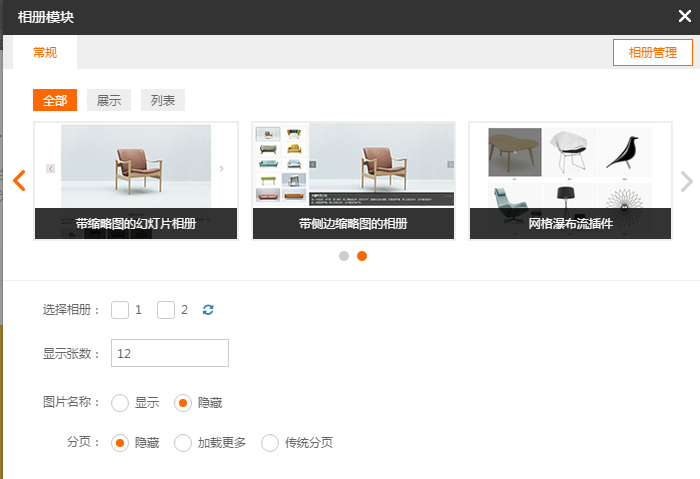Select 带缩略图的幻灯片相册 template thumbnail

[x=136, y=181]
